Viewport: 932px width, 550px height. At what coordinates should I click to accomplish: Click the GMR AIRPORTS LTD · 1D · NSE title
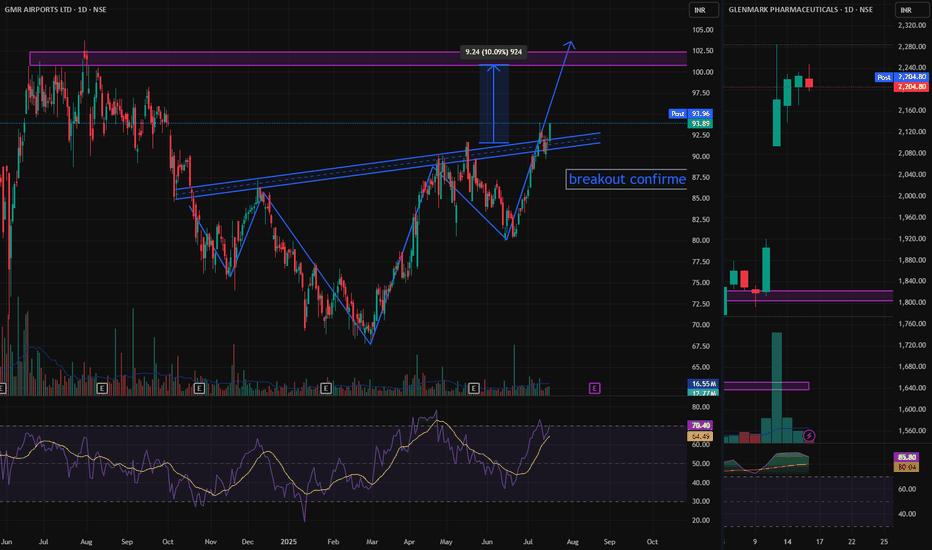click(x=55, y=10)
